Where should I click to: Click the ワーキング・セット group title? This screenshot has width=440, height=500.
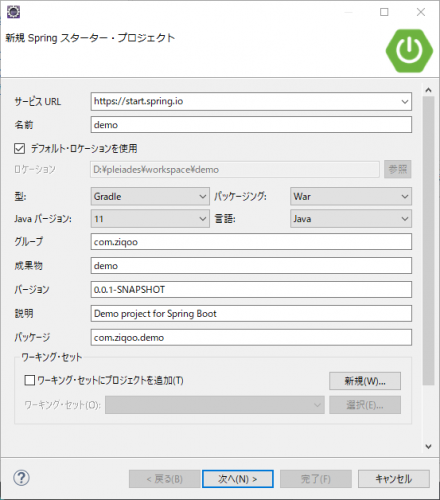pos(52,357)
